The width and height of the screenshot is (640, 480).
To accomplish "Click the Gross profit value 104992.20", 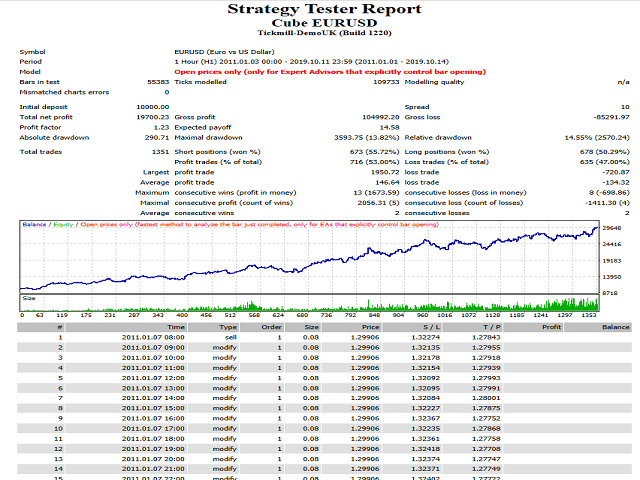I will point(381,117).
